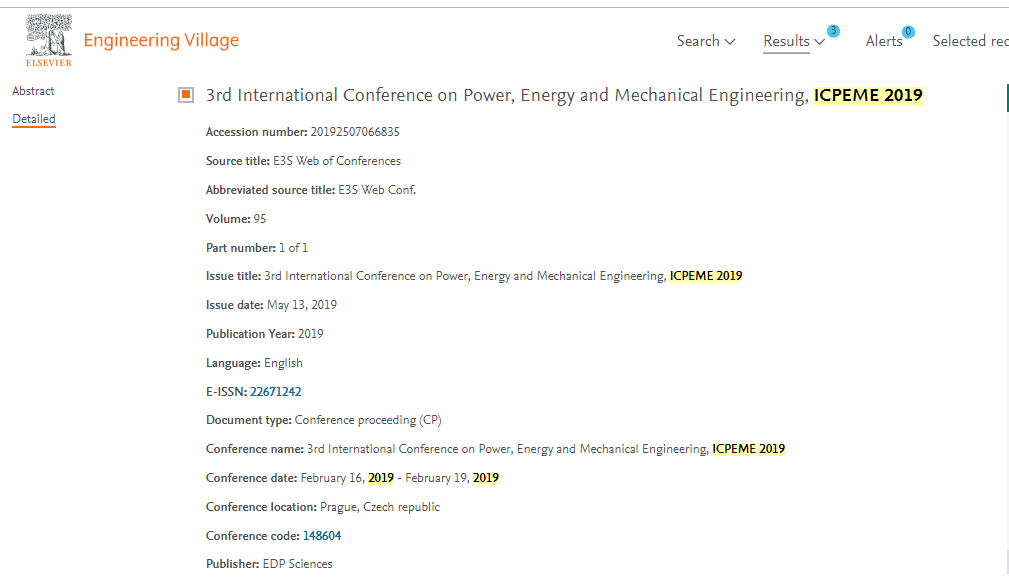The image size is (1009, 581).
Task: Open the Alerts menu
Action: coord(884,41)
